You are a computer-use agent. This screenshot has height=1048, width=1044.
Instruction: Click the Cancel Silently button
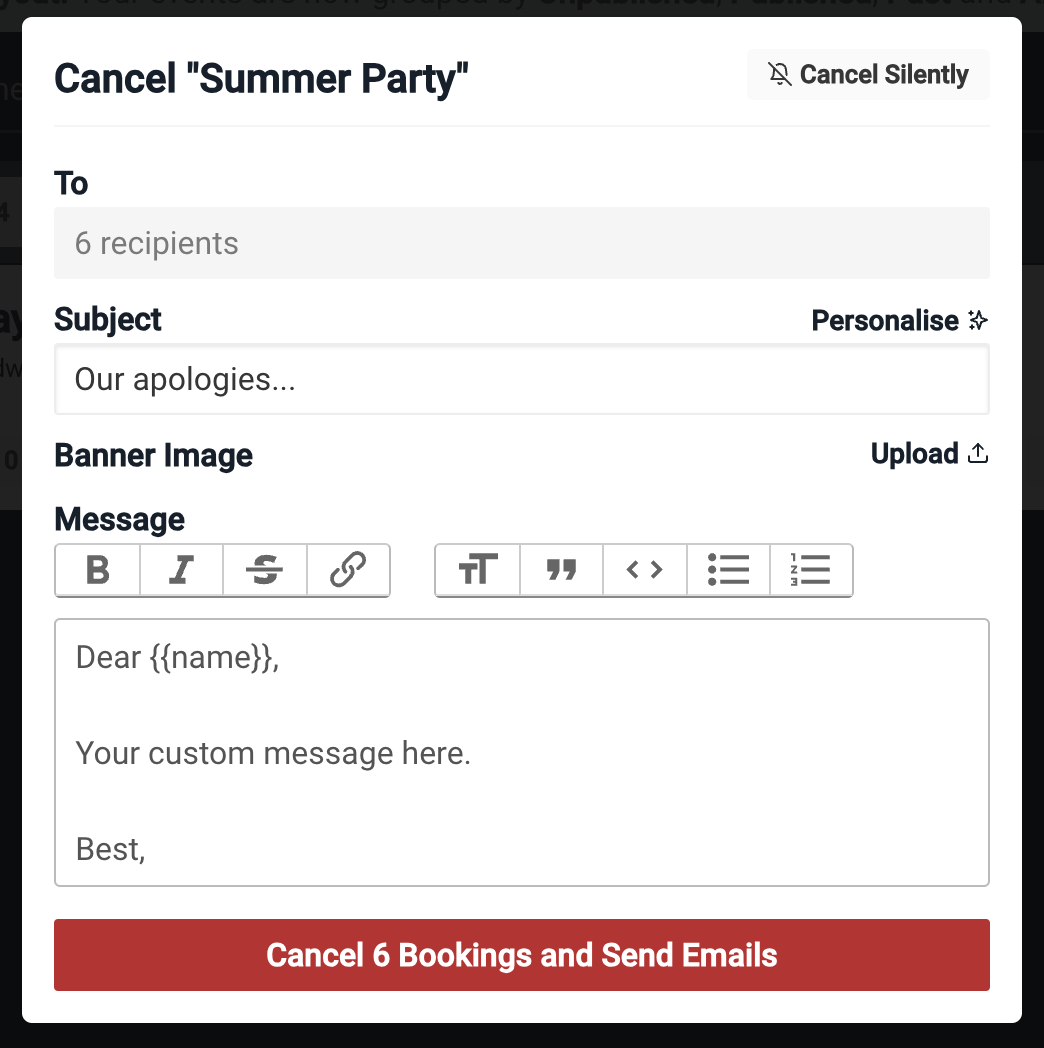click(868, 75)
